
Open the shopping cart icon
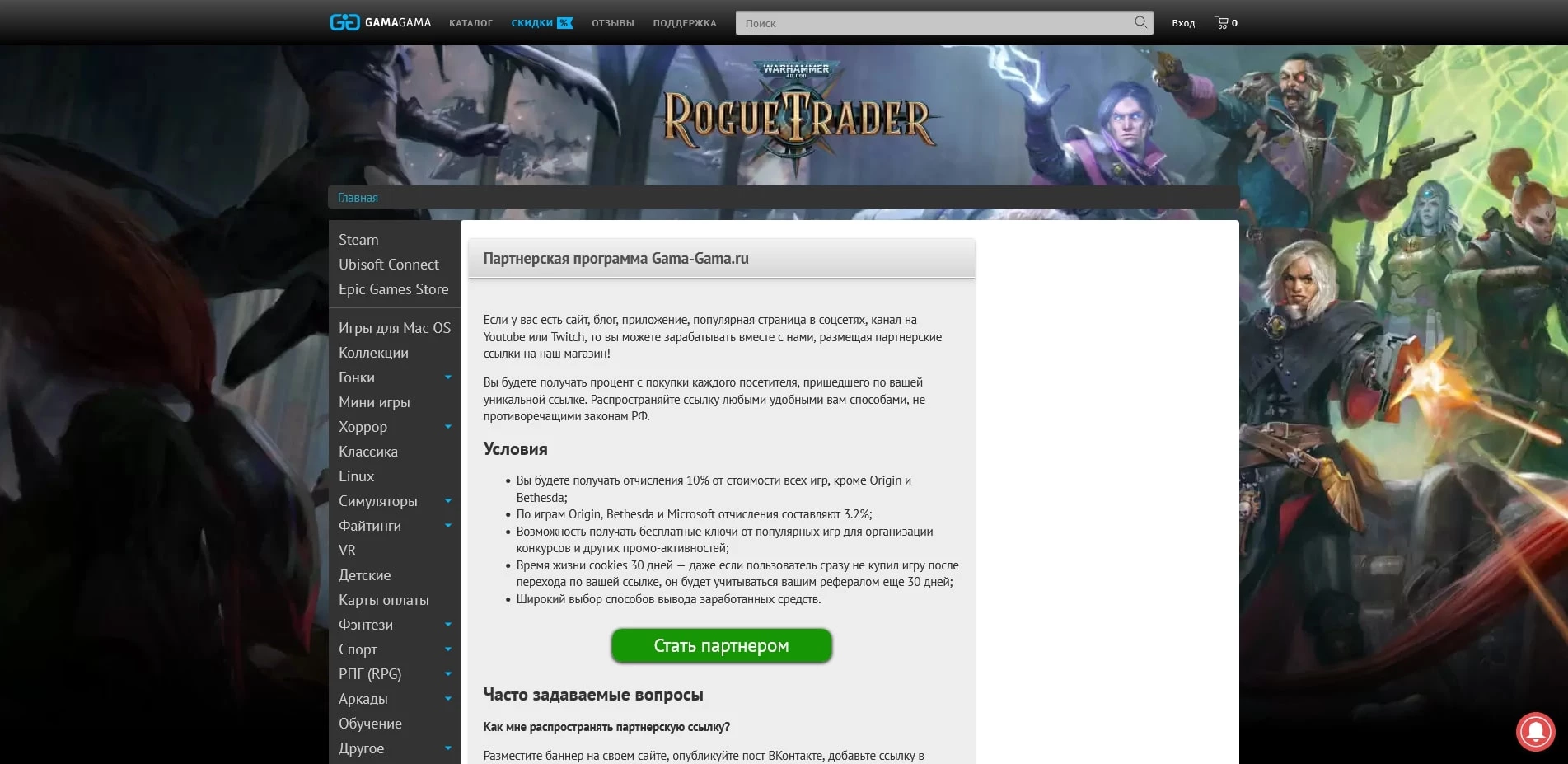[1221, 23]
